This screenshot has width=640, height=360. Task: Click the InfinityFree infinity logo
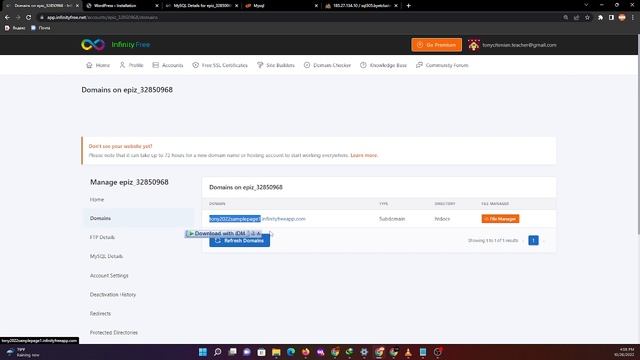93,44
